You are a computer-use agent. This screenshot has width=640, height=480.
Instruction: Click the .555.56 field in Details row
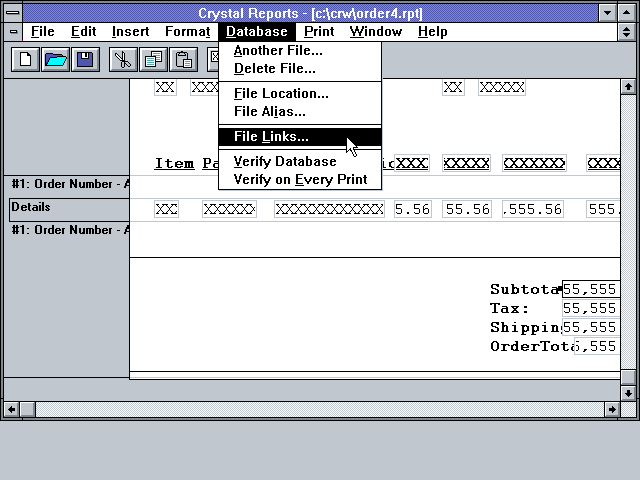533,209
